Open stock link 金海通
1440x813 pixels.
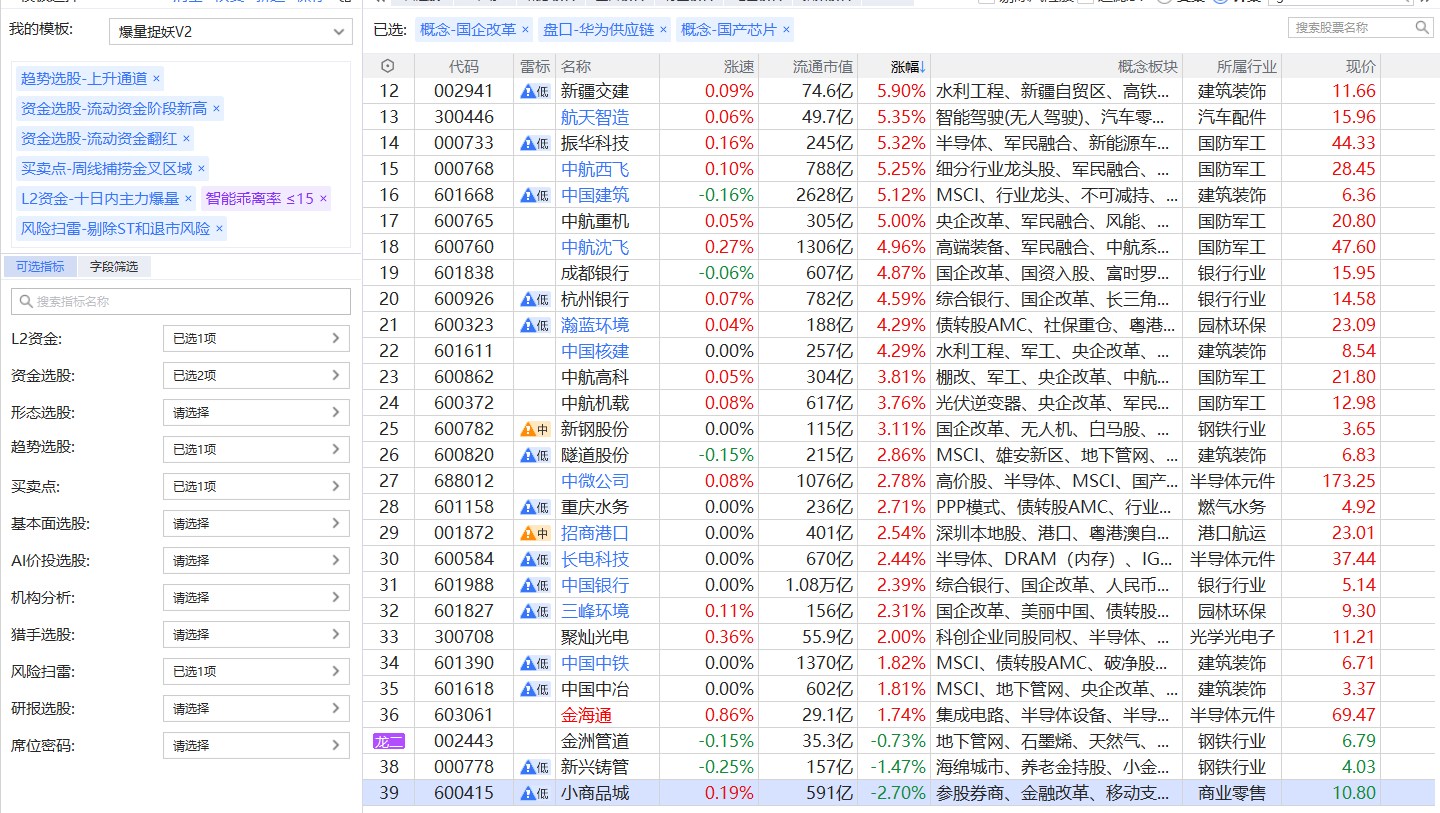pos(587,715)
